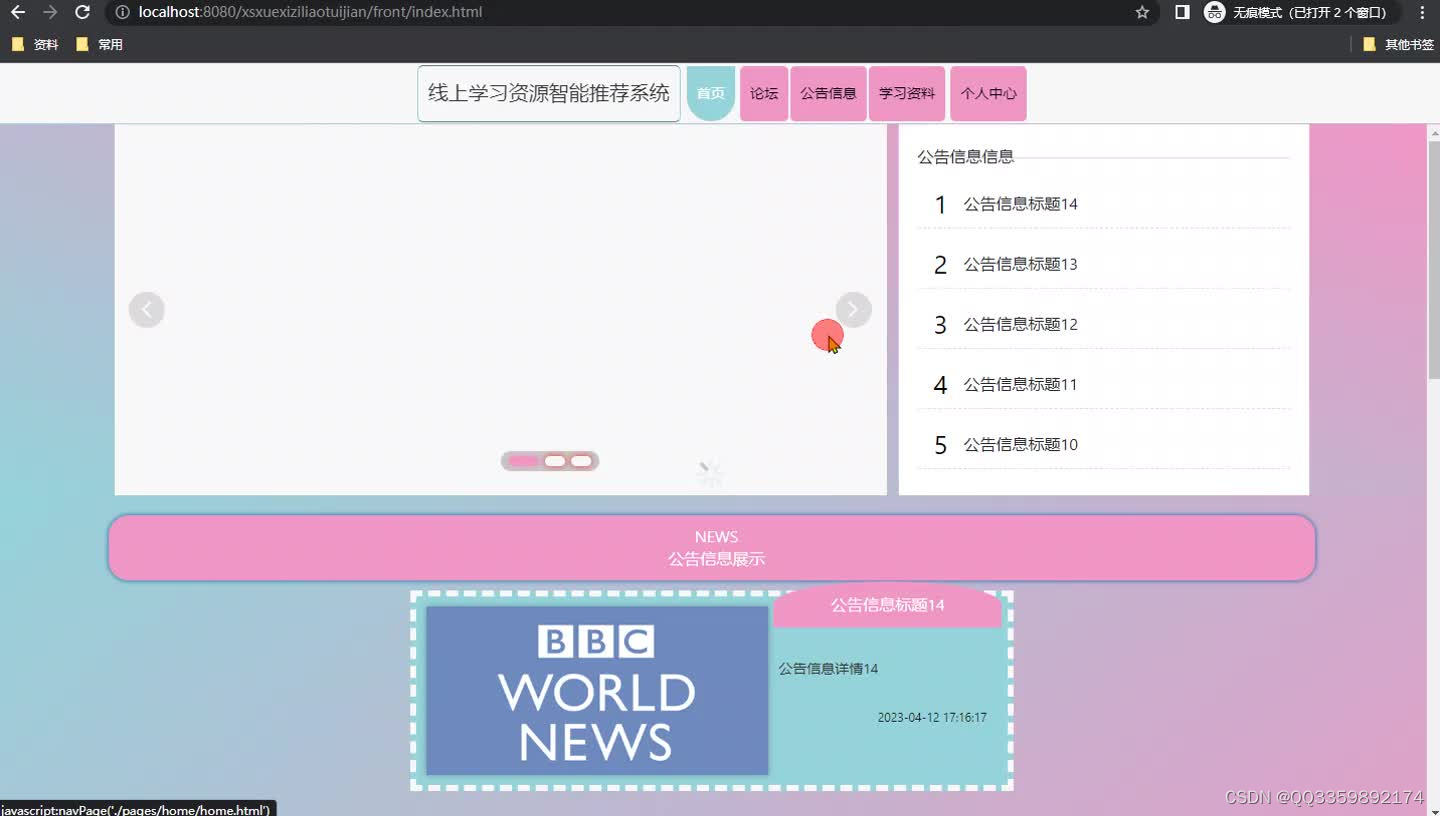Click the date 2023-04-12 17:16:17

click(932, 718)
